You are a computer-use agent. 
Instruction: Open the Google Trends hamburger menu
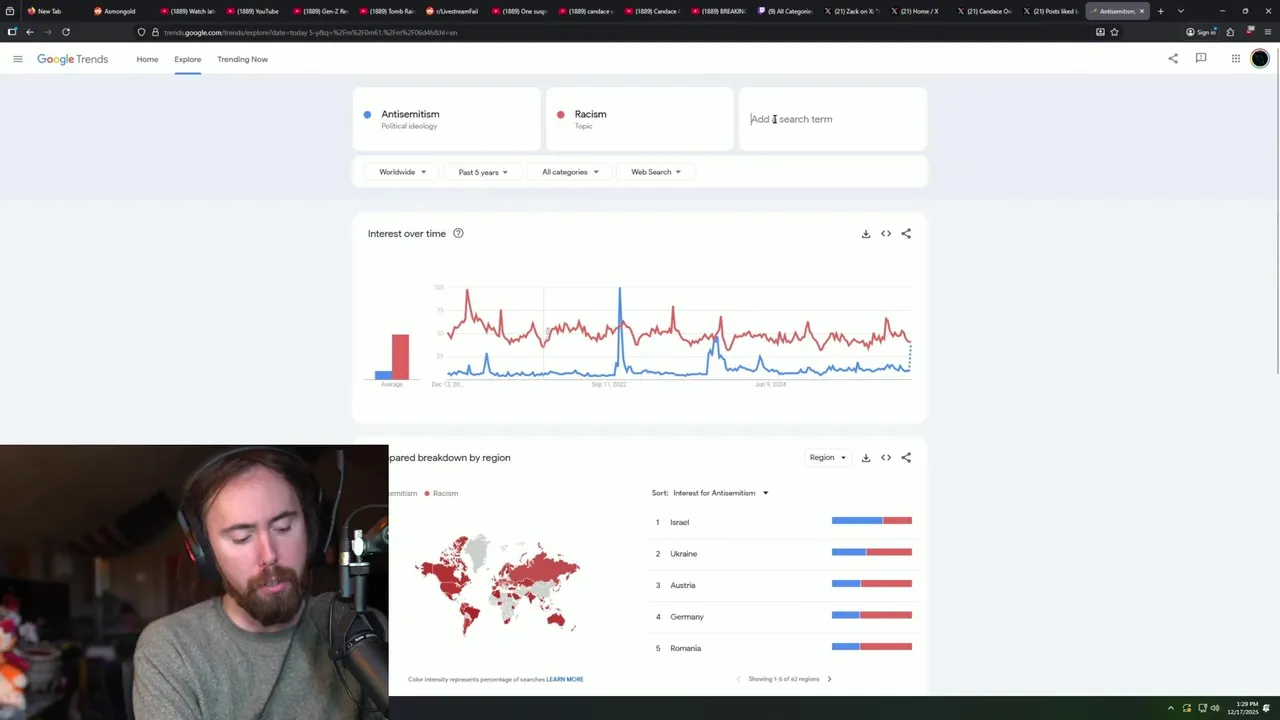(17, 59)
